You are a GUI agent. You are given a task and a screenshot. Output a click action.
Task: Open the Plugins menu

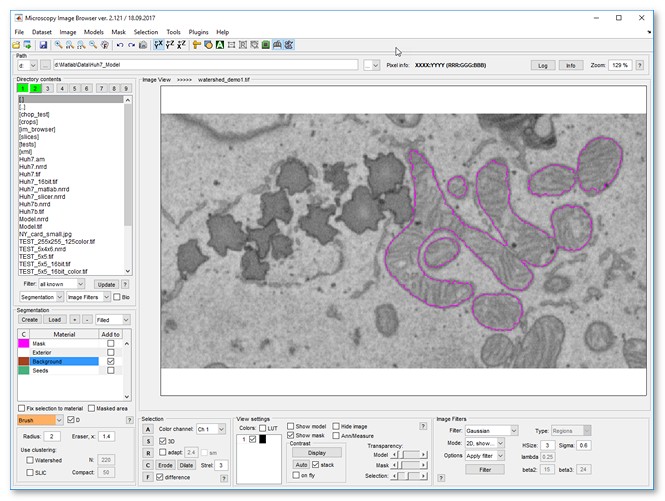pos(200,32)
